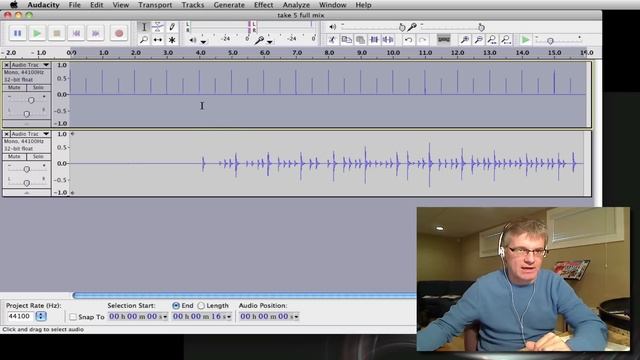Viewport: 640px width, 360px height.
Task: Skip to end of the project
Action: coord(96,33)
